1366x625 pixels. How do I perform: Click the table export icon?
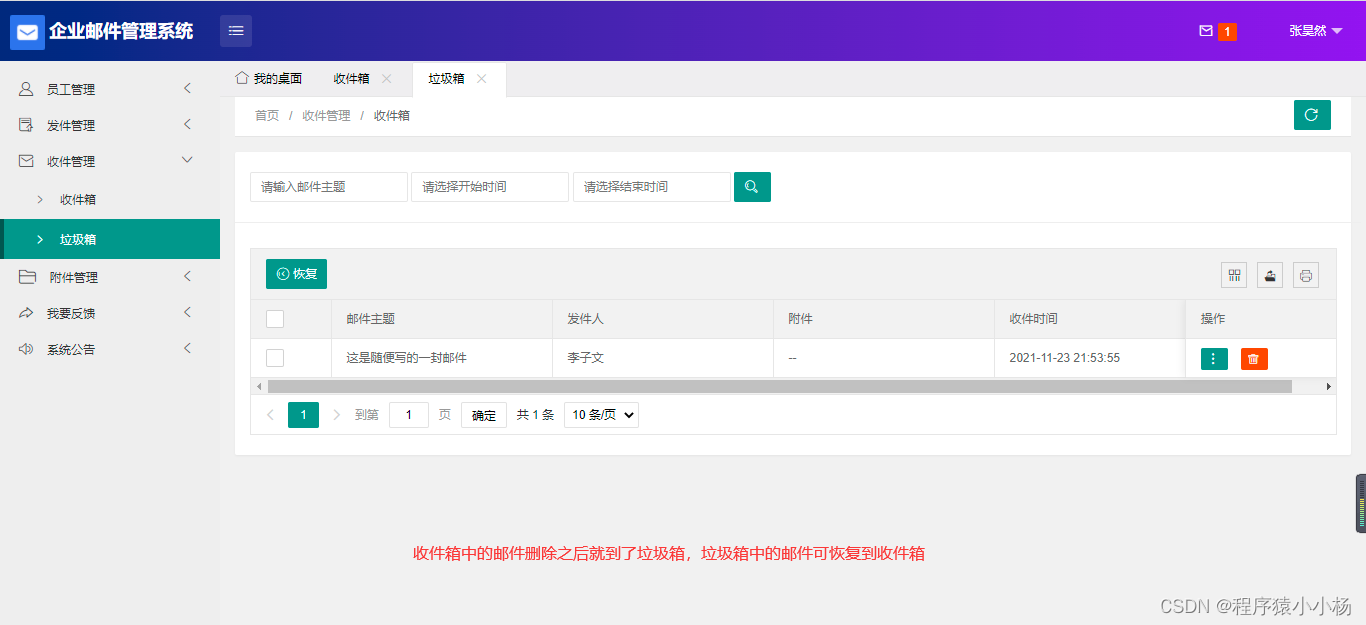pos(1270,275)
